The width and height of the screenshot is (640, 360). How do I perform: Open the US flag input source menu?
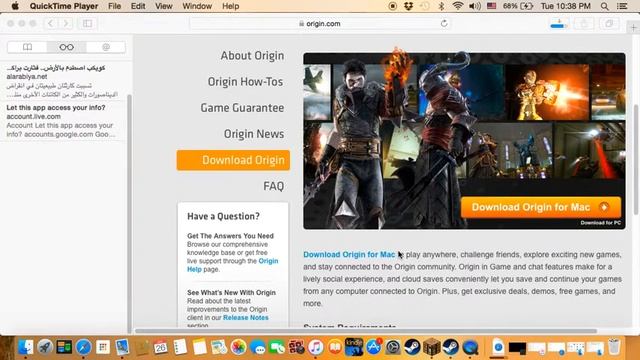[x=491, y=6]
